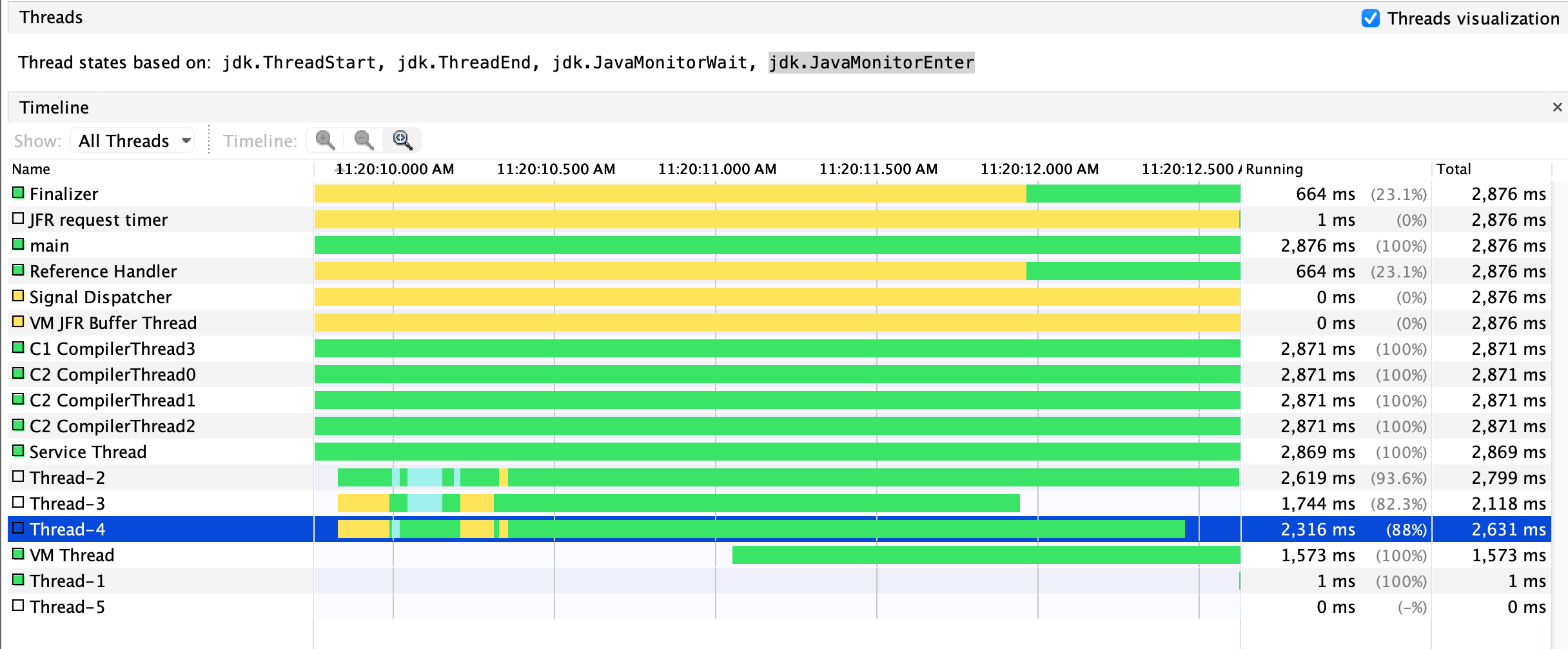Uncheck the Threads visualization option
Image resolution: width=1568 pixels, height=649 pixels.
1371,19
